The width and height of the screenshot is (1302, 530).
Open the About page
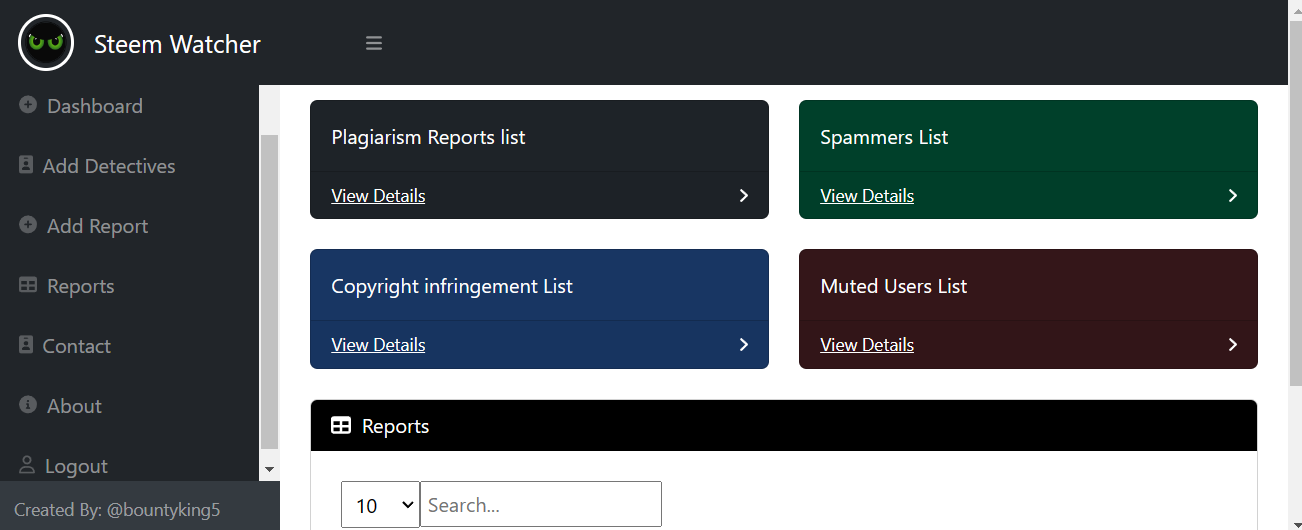[74, 406]
